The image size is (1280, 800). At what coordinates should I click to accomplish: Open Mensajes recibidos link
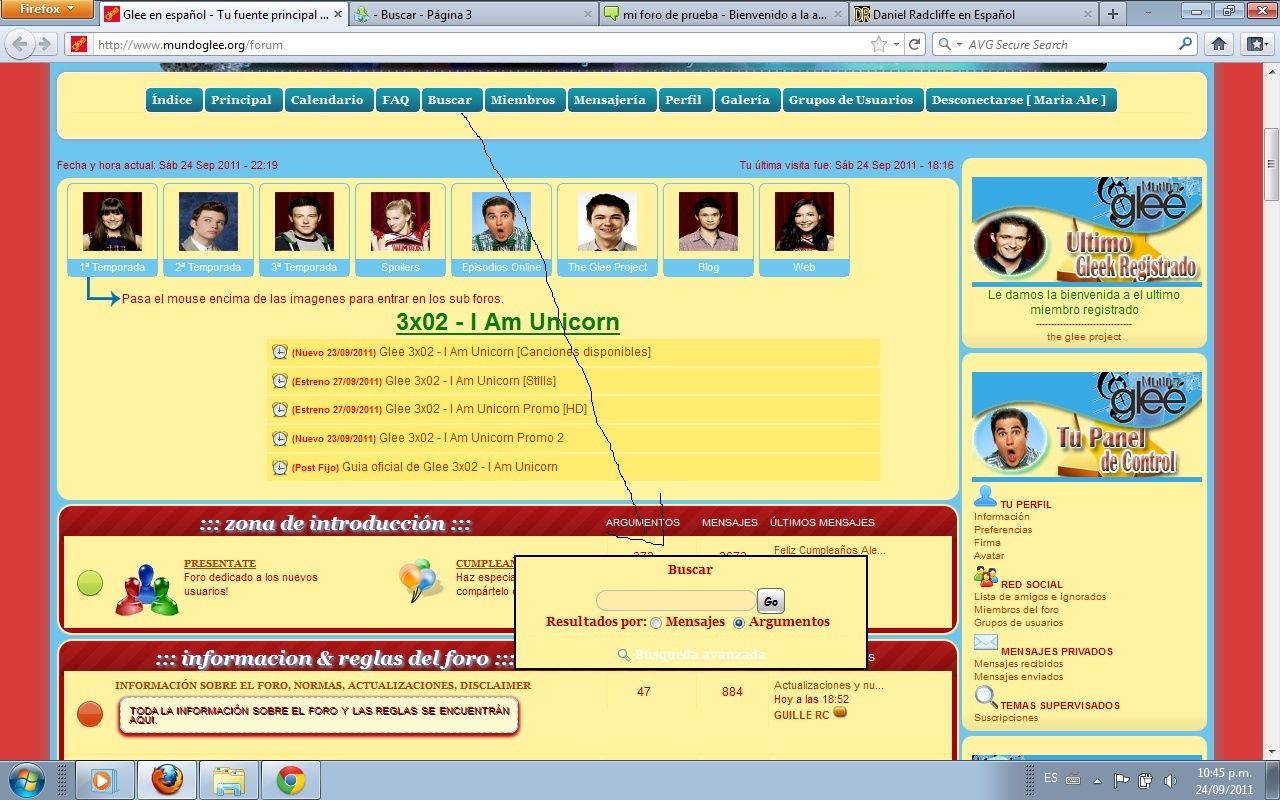coord(1018,664)
